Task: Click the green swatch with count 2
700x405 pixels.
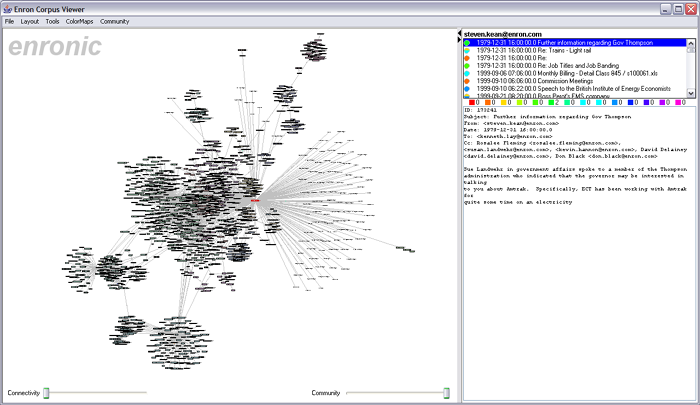Action: (x=551, y=103)
